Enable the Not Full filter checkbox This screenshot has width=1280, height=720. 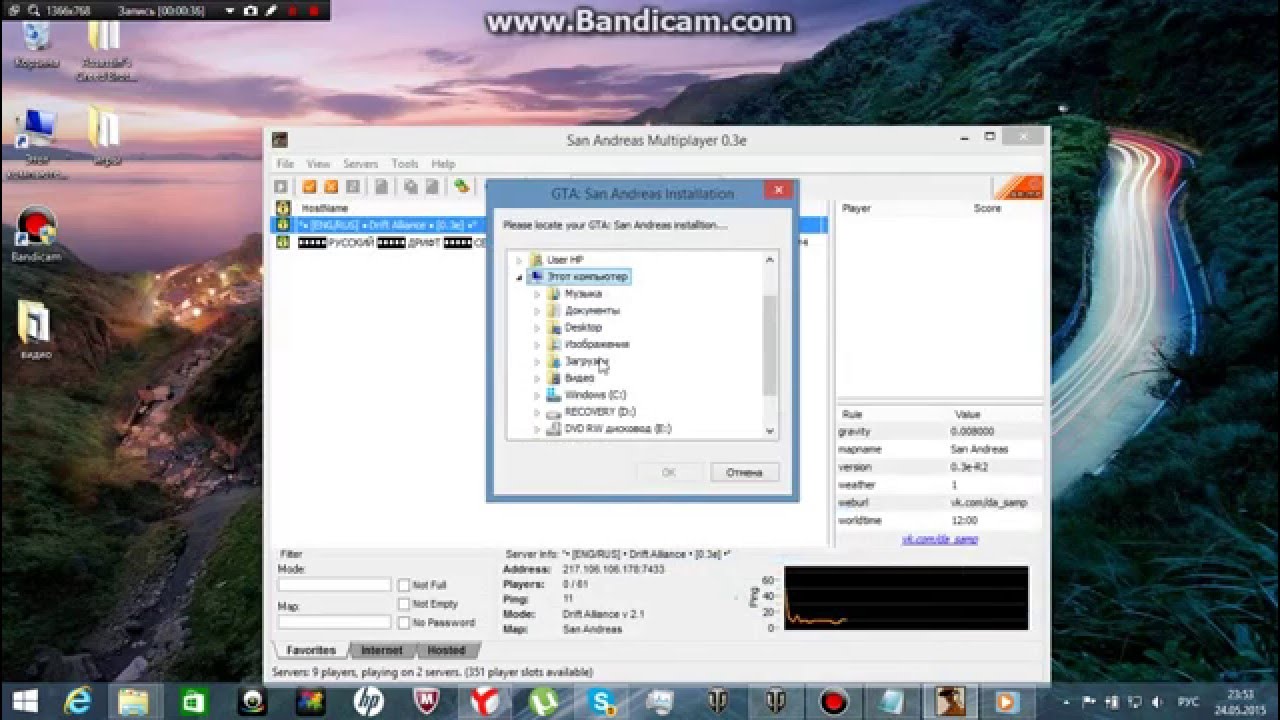tap(404, 585)
